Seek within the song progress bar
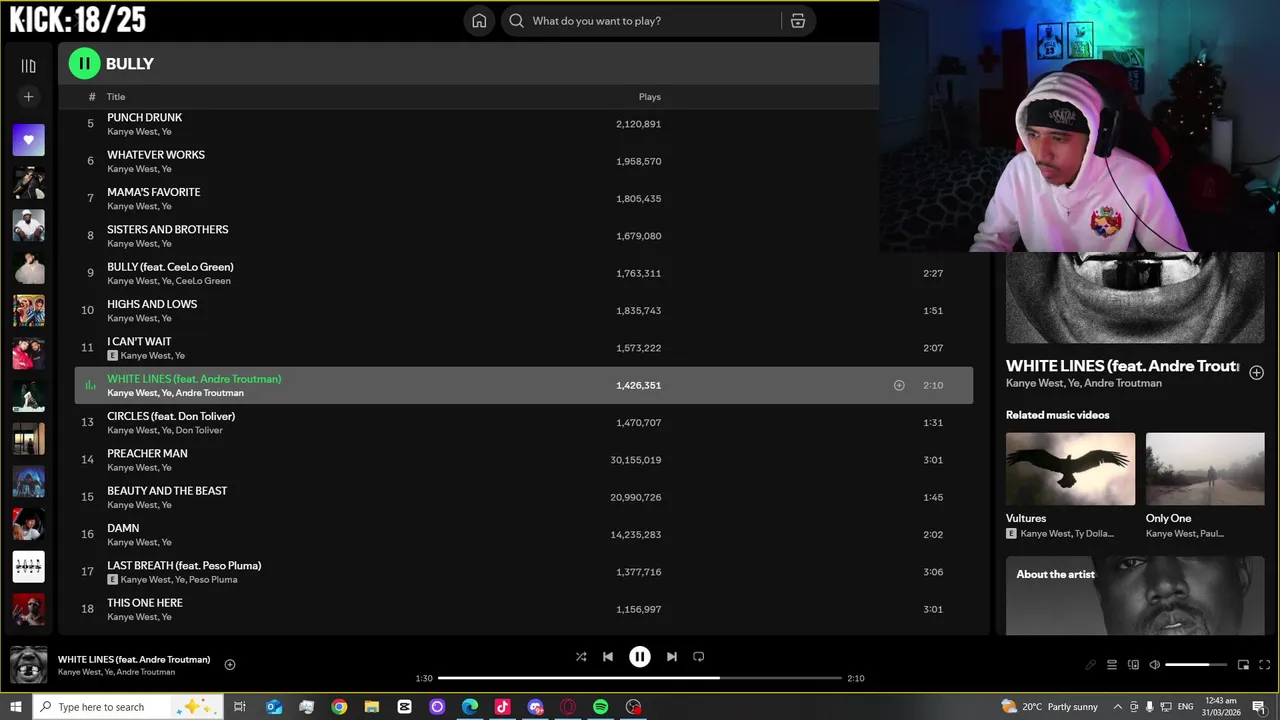This screenshot has width=1280, height=720. click(x=640, y=678)
